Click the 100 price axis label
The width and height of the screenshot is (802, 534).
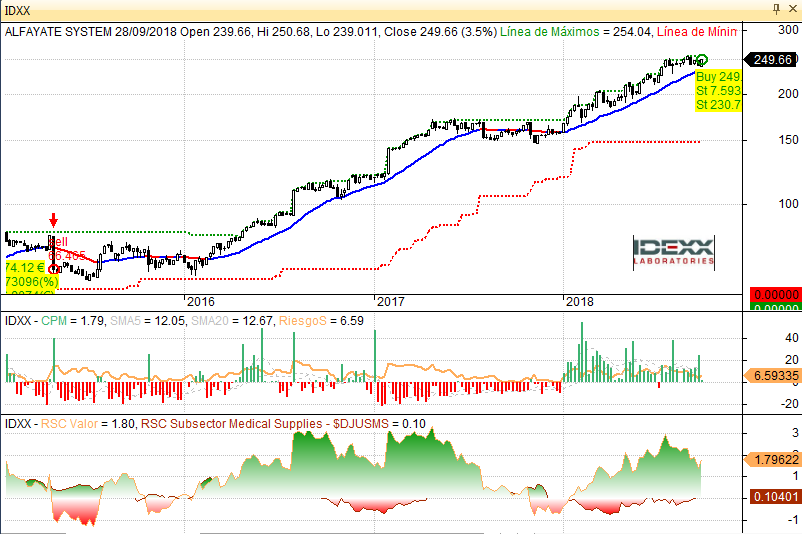point(788,204)
